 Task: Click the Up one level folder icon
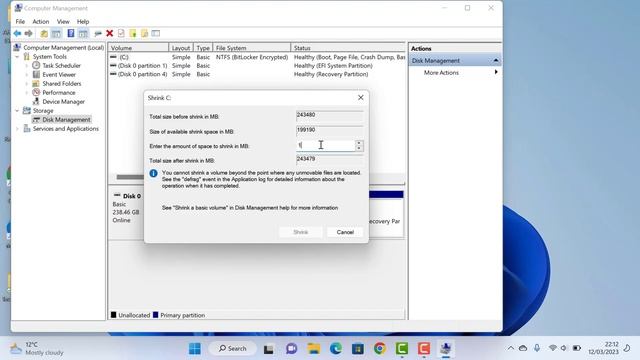point(44,33)
